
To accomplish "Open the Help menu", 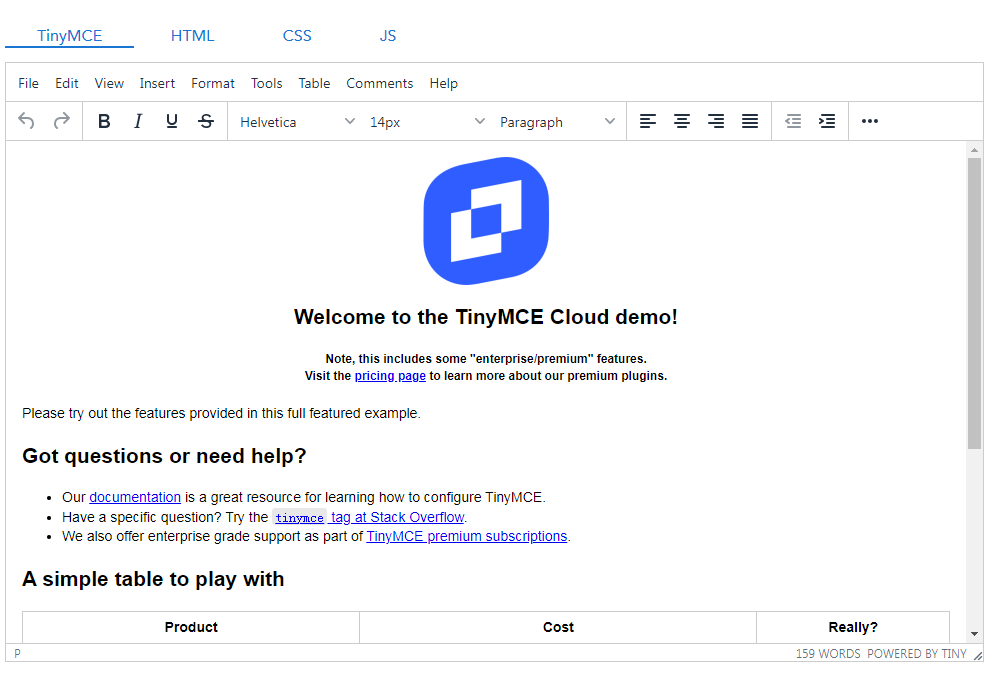I will tap(443, 84).
